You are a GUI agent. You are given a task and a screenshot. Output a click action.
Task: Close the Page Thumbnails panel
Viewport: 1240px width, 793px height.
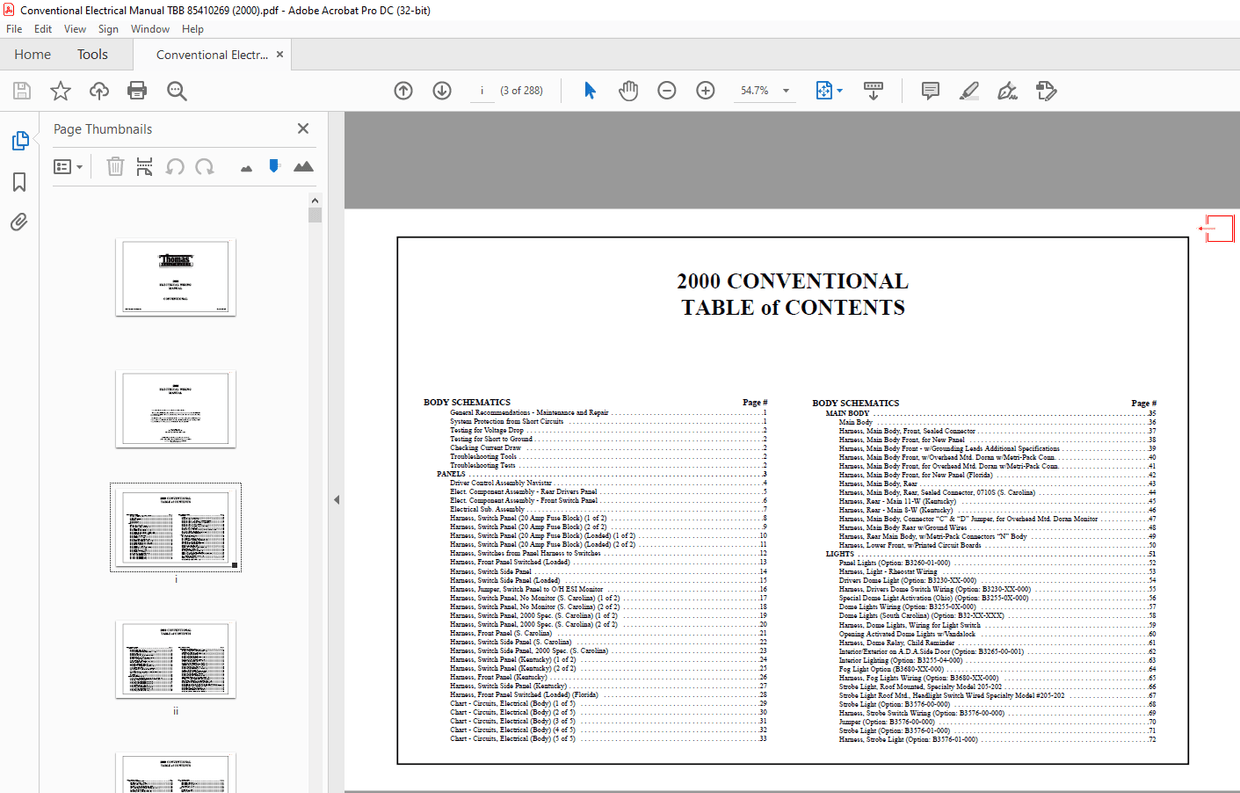(x=303, y=128)
